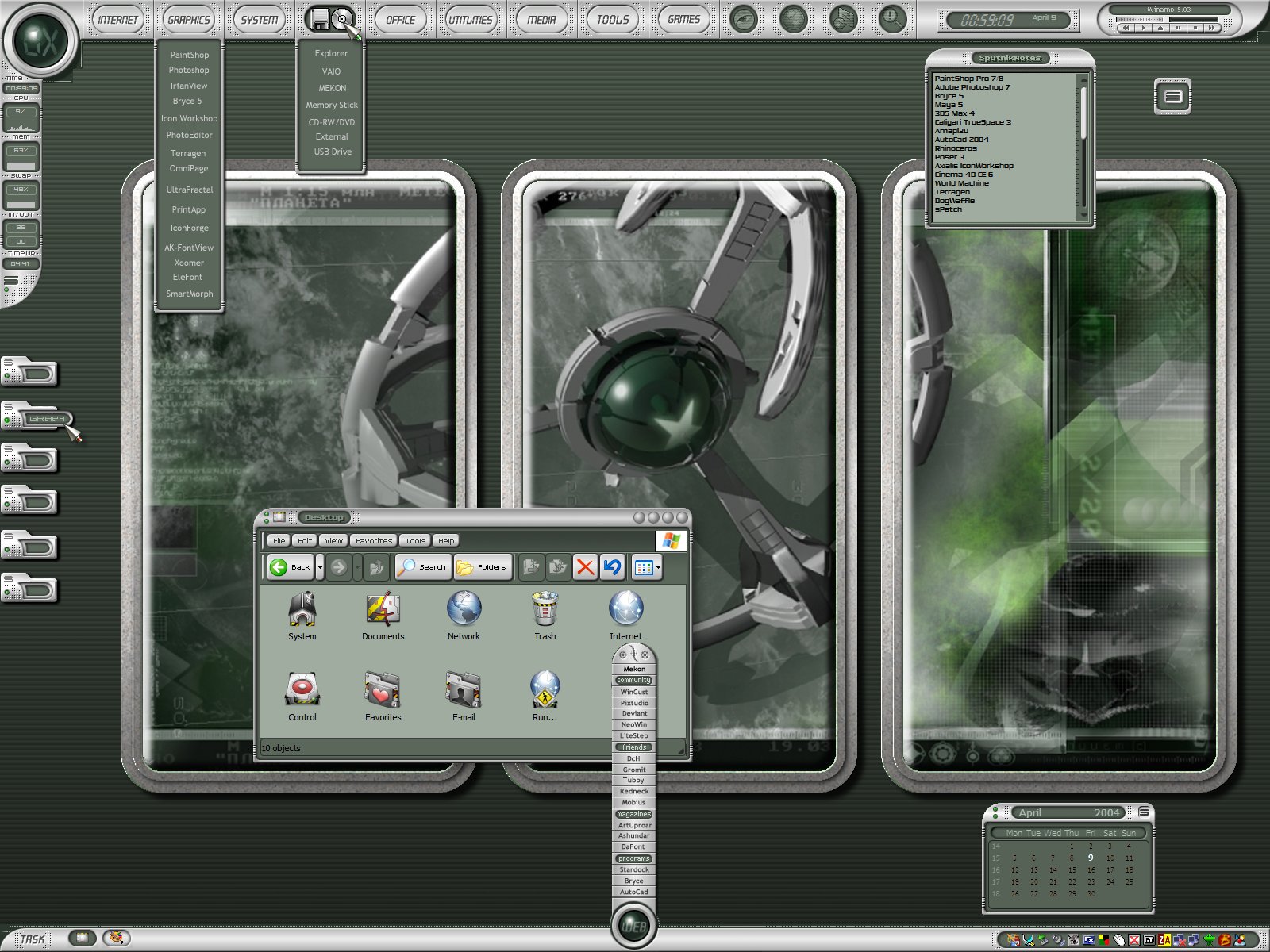Click the mouse tray icon
The image size is (1270, 952).
(1119, 940)
